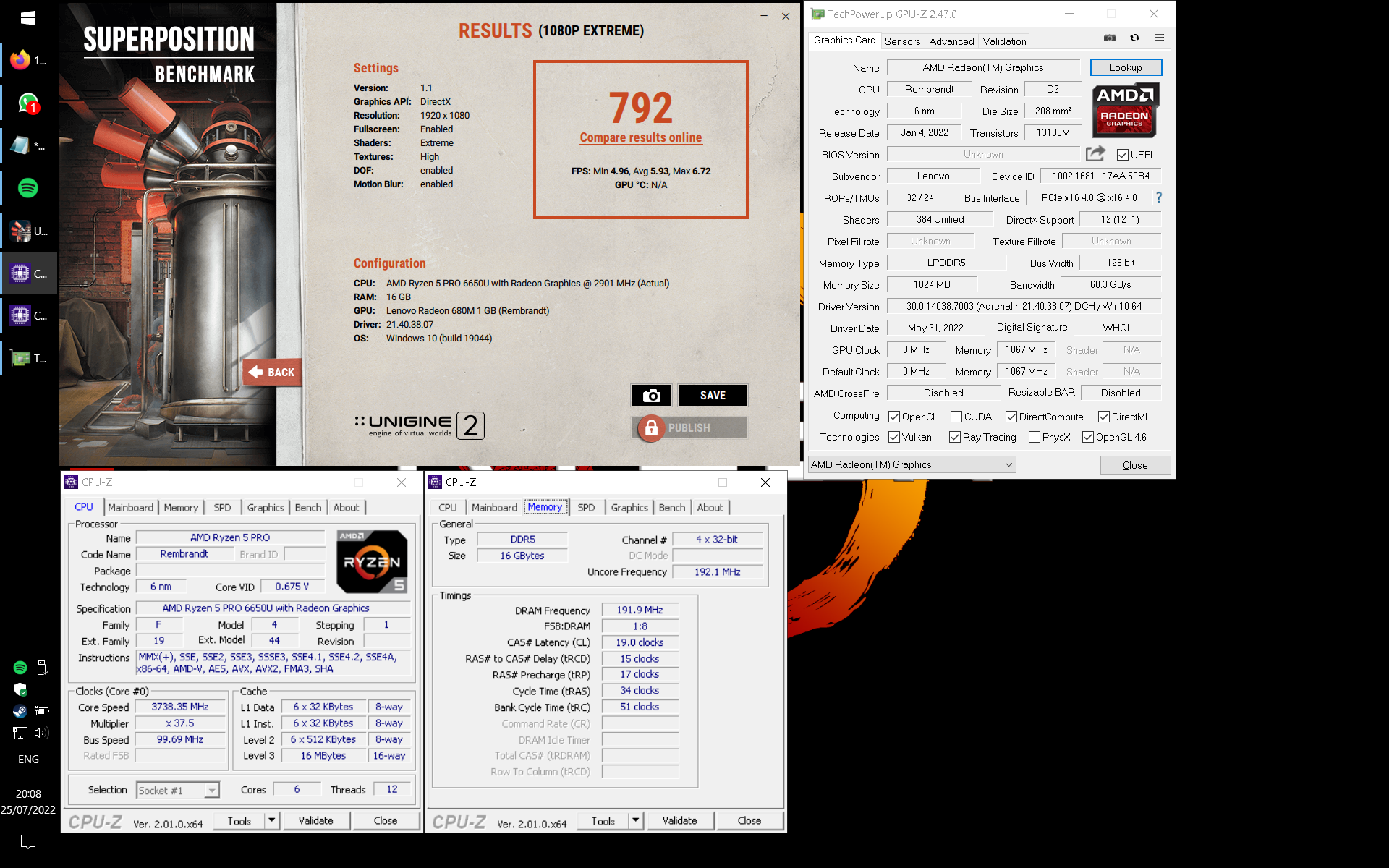Open the GPU-Z hamburger menu
The height and width of the screenshot is (868, 1389).
(x=1159, y=38)
